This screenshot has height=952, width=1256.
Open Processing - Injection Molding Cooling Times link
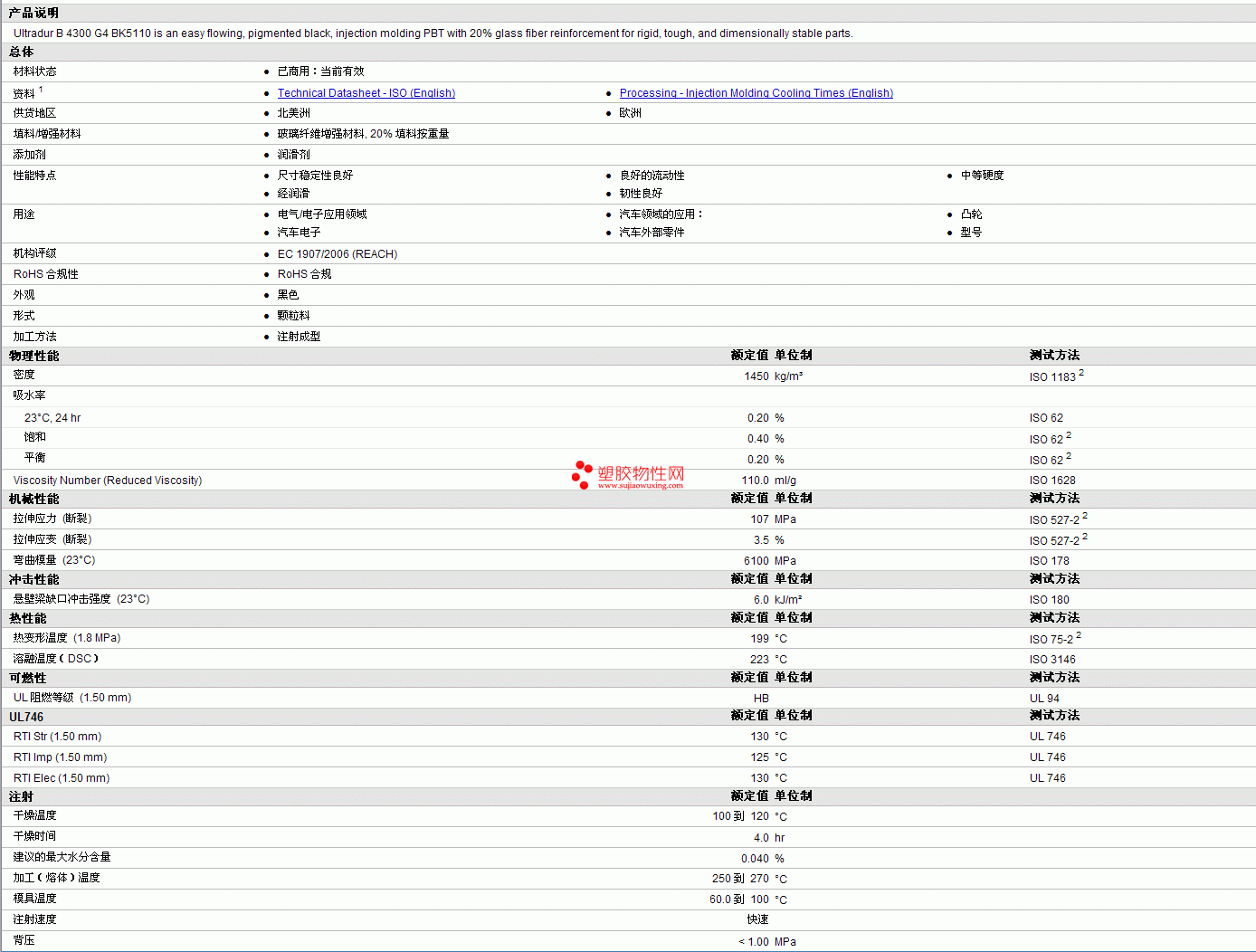pos(756,93)
